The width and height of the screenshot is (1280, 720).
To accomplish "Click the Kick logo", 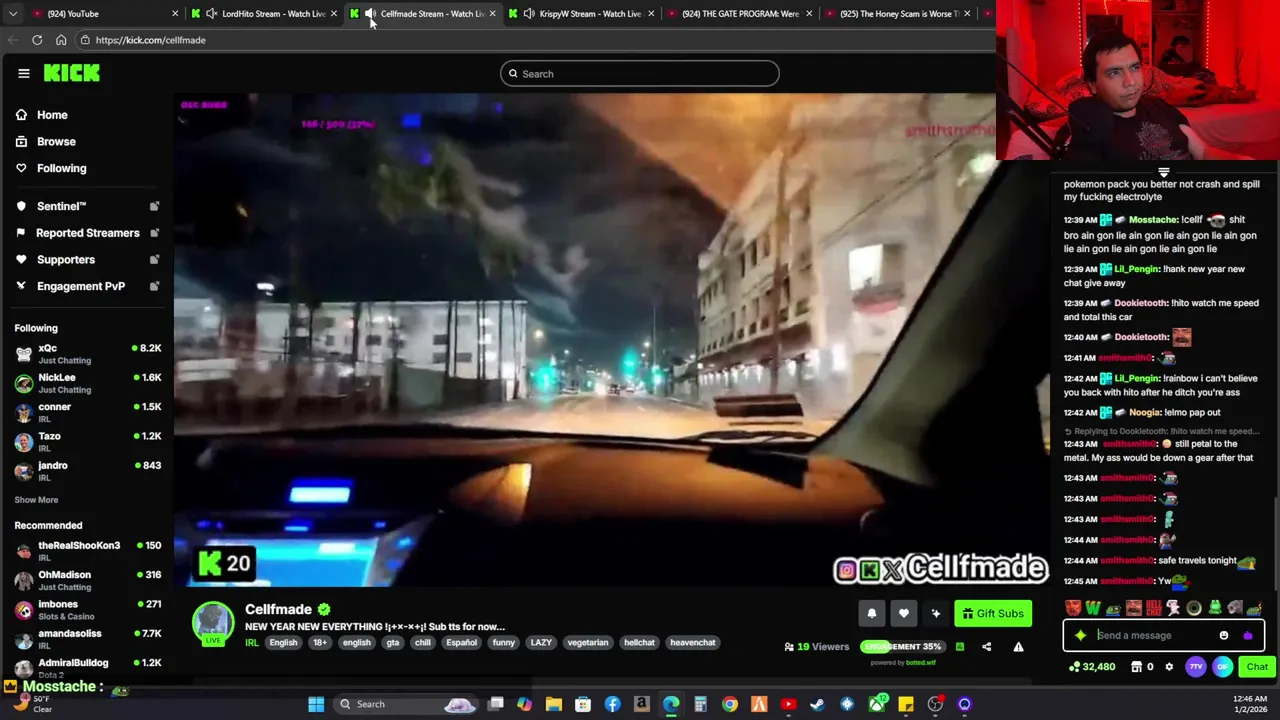I will click(x=72, y=73).
